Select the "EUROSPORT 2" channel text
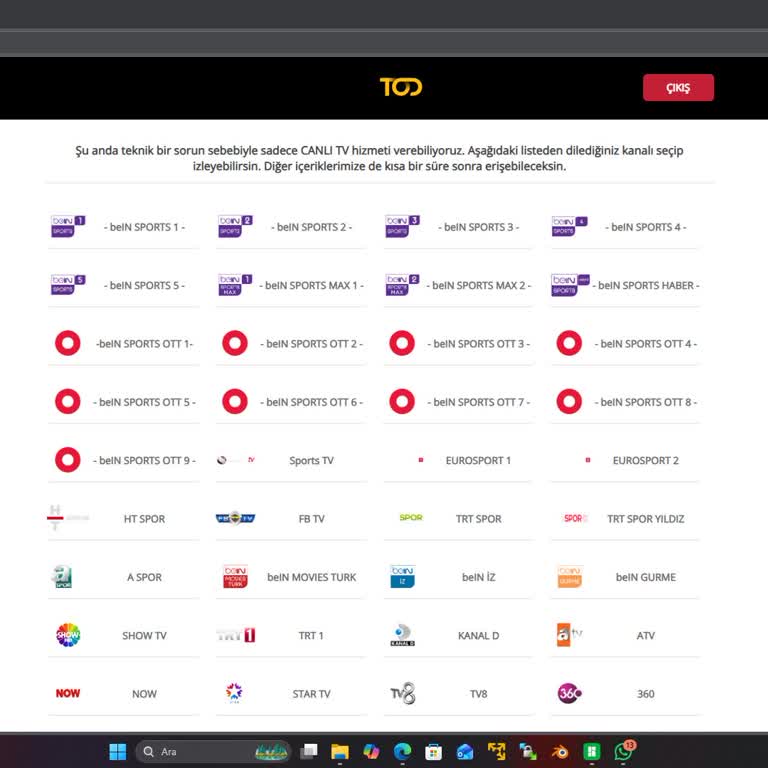 click(x=645, y=460)
